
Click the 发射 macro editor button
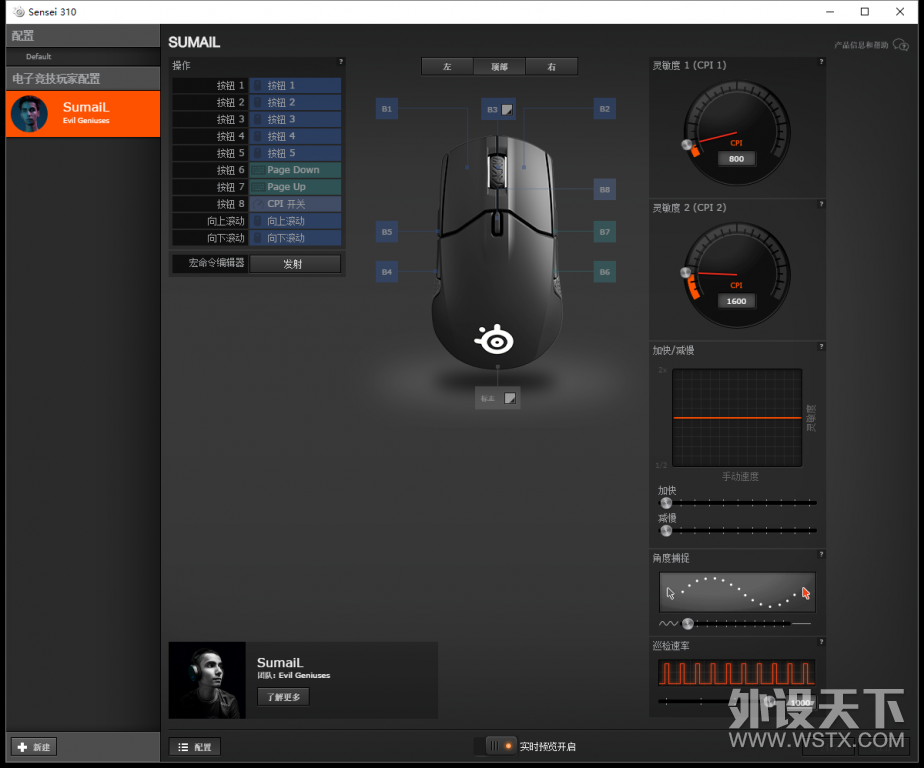tap(295, 263)
